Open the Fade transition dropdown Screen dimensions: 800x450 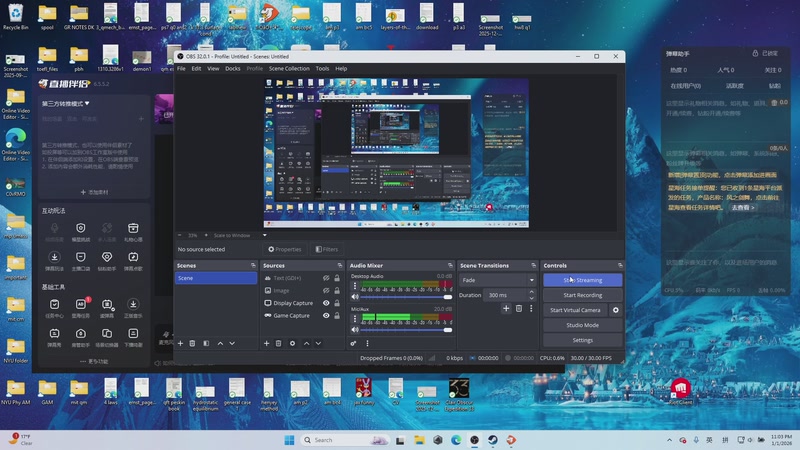click(x=497, y=280)
